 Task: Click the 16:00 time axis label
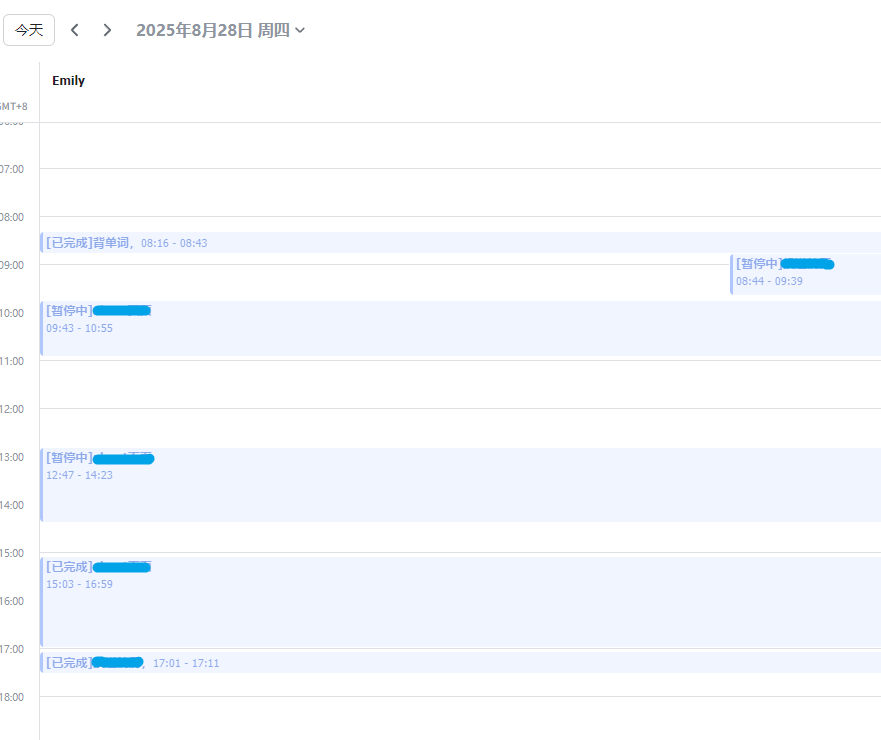11,601
